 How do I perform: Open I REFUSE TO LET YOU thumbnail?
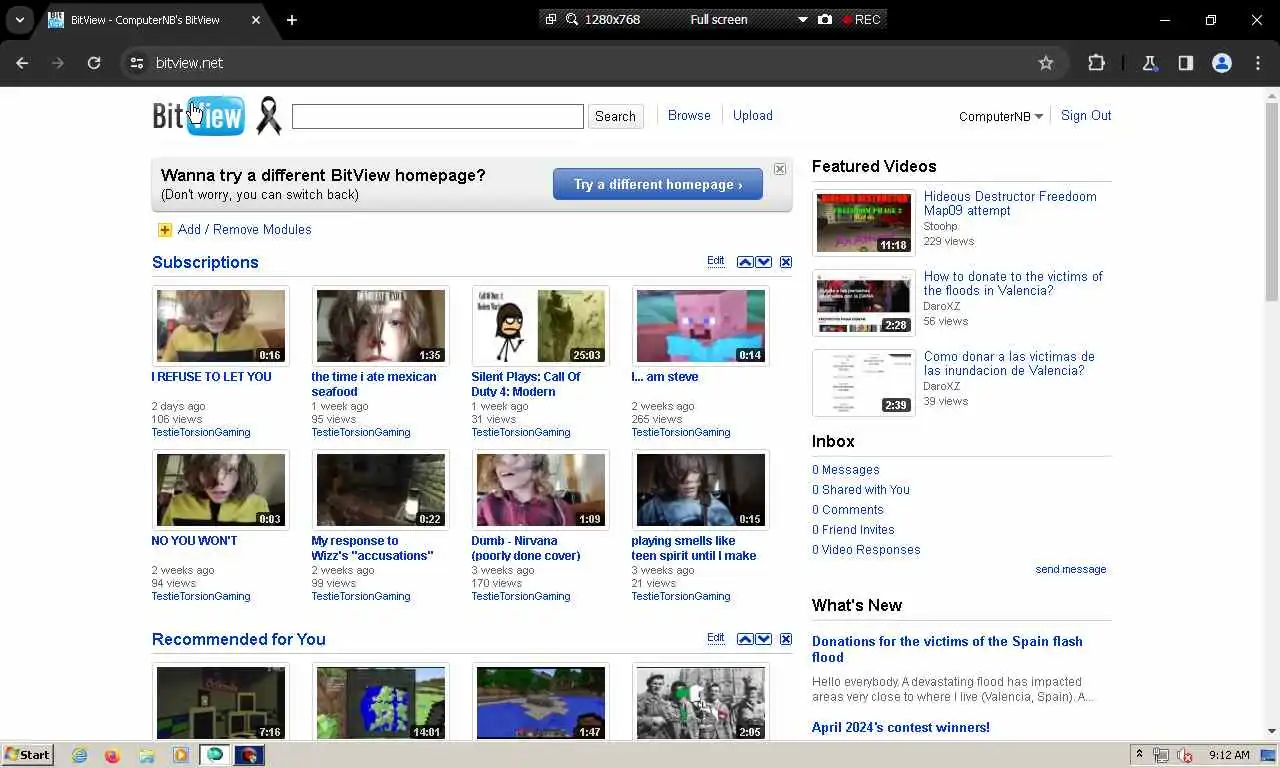point(221,326)
